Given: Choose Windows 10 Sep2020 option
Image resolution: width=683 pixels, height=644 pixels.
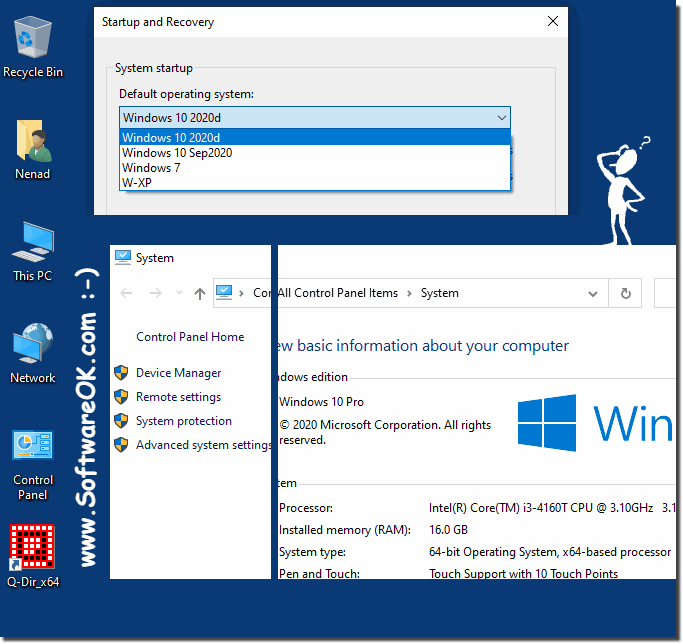Looking at the screenshot, I should pos(315,153).
